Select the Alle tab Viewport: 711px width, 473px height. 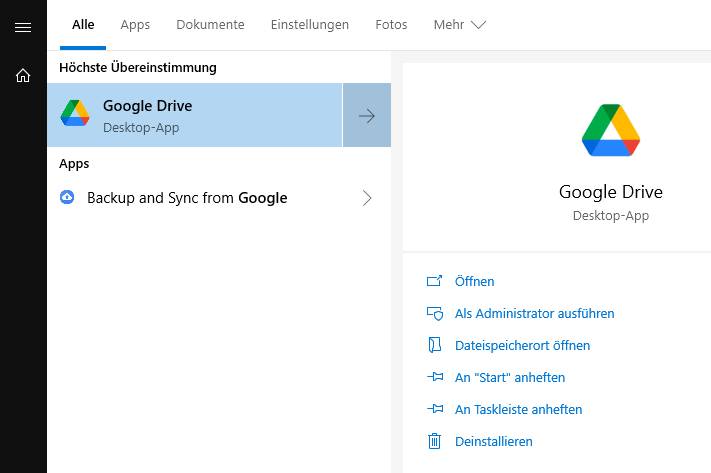click(83, 24)
